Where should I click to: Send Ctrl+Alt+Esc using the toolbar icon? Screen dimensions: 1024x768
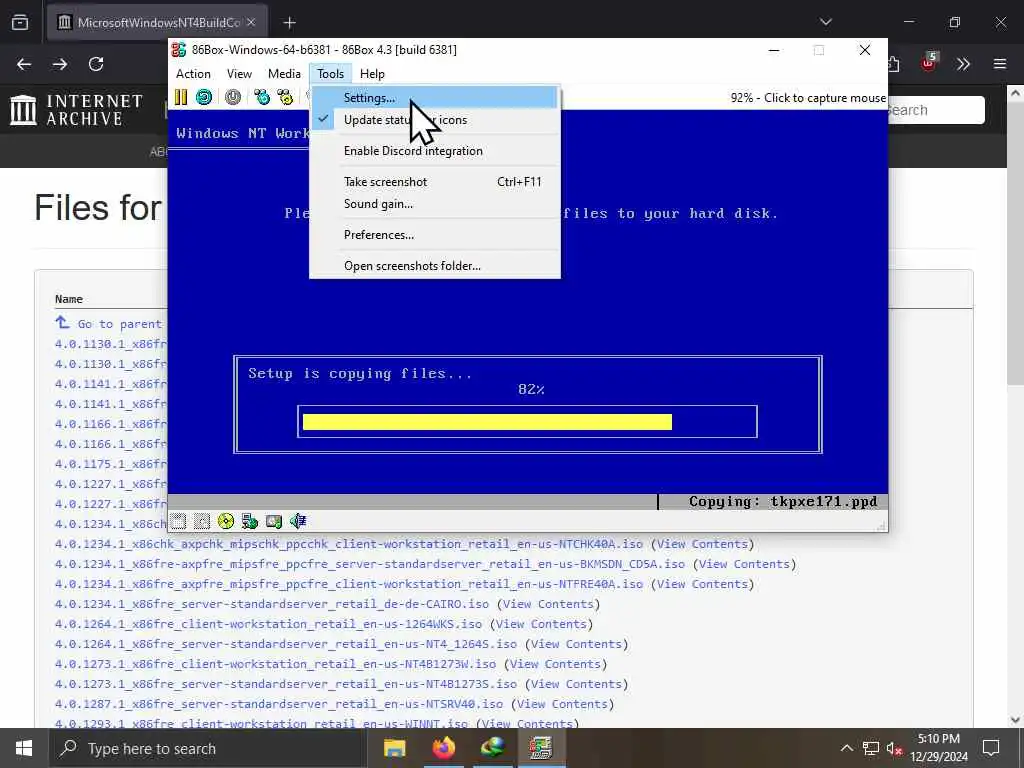(285, 97)
